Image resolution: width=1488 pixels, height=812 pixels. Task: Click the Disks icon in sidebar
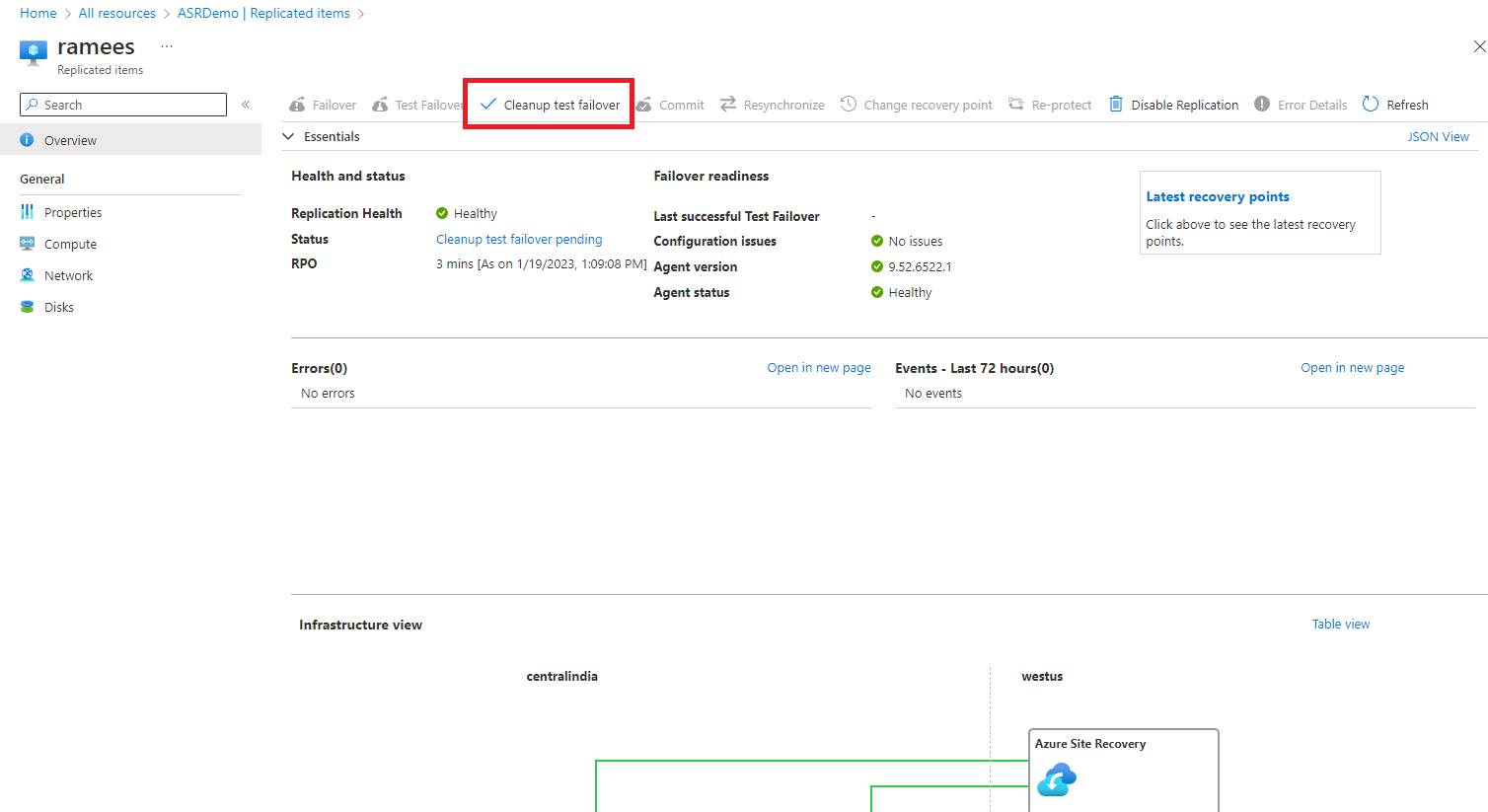[27, 307]
